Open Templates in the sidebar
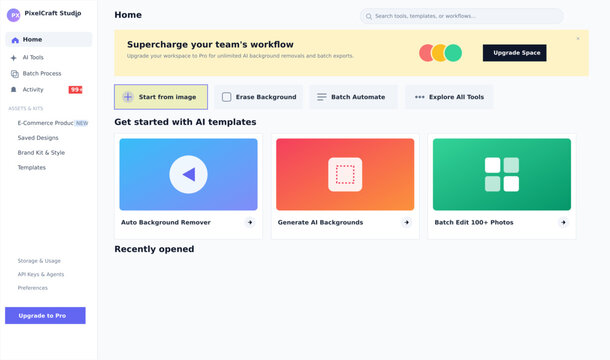This screenshot has height=360, width=610. click(x=32, y=167)
